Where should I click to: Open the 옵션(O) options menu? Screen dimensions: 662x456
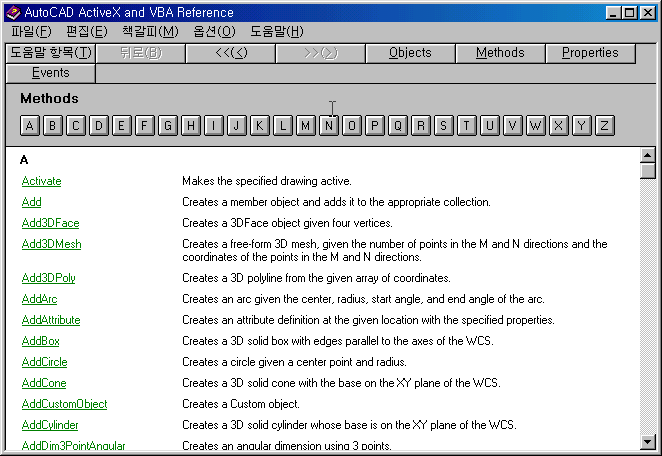(x=214, y=32)
